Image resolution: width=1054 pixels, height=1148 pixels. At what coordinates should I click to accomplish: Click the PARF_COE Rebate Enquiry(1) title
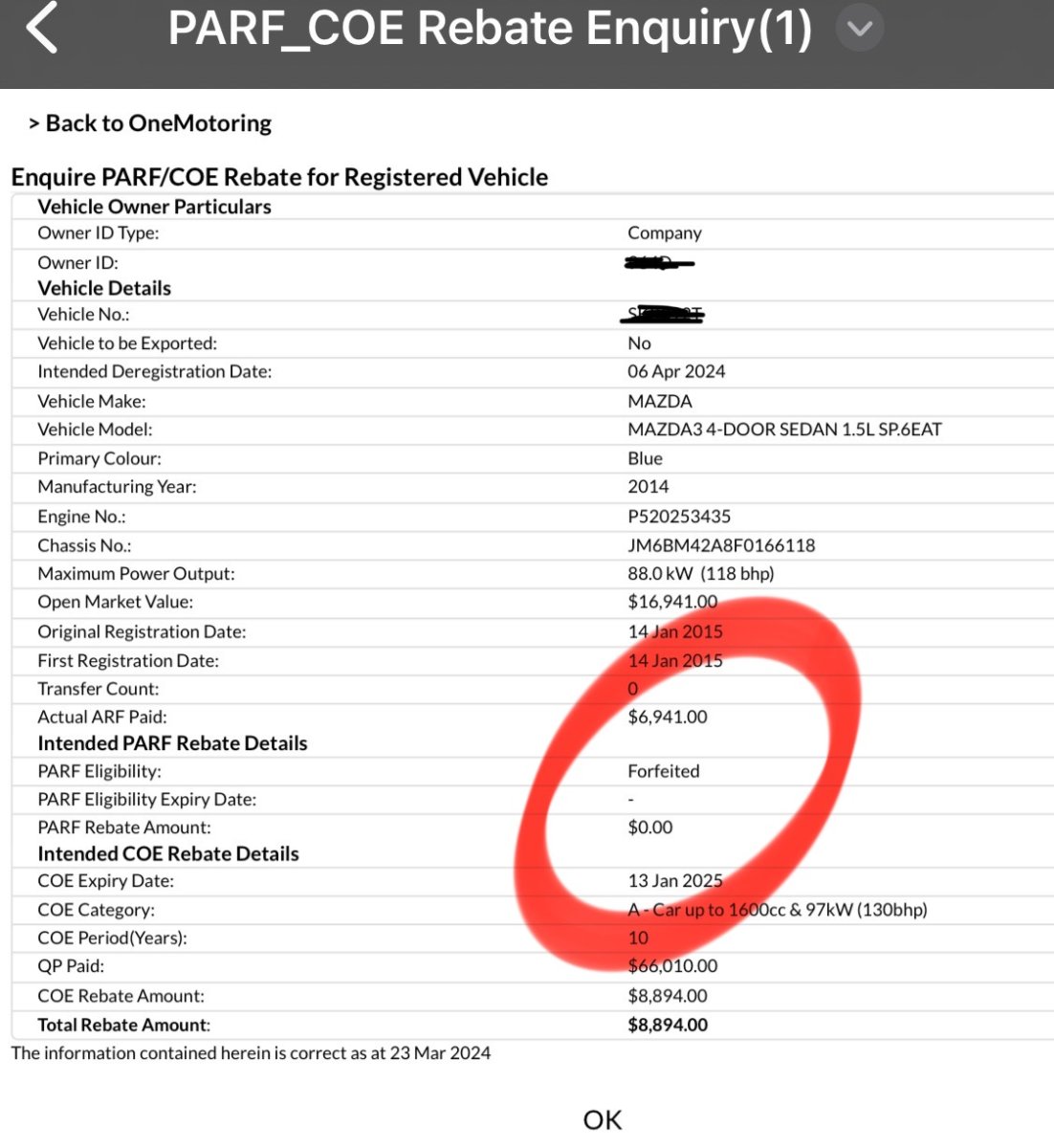(490, 29)
